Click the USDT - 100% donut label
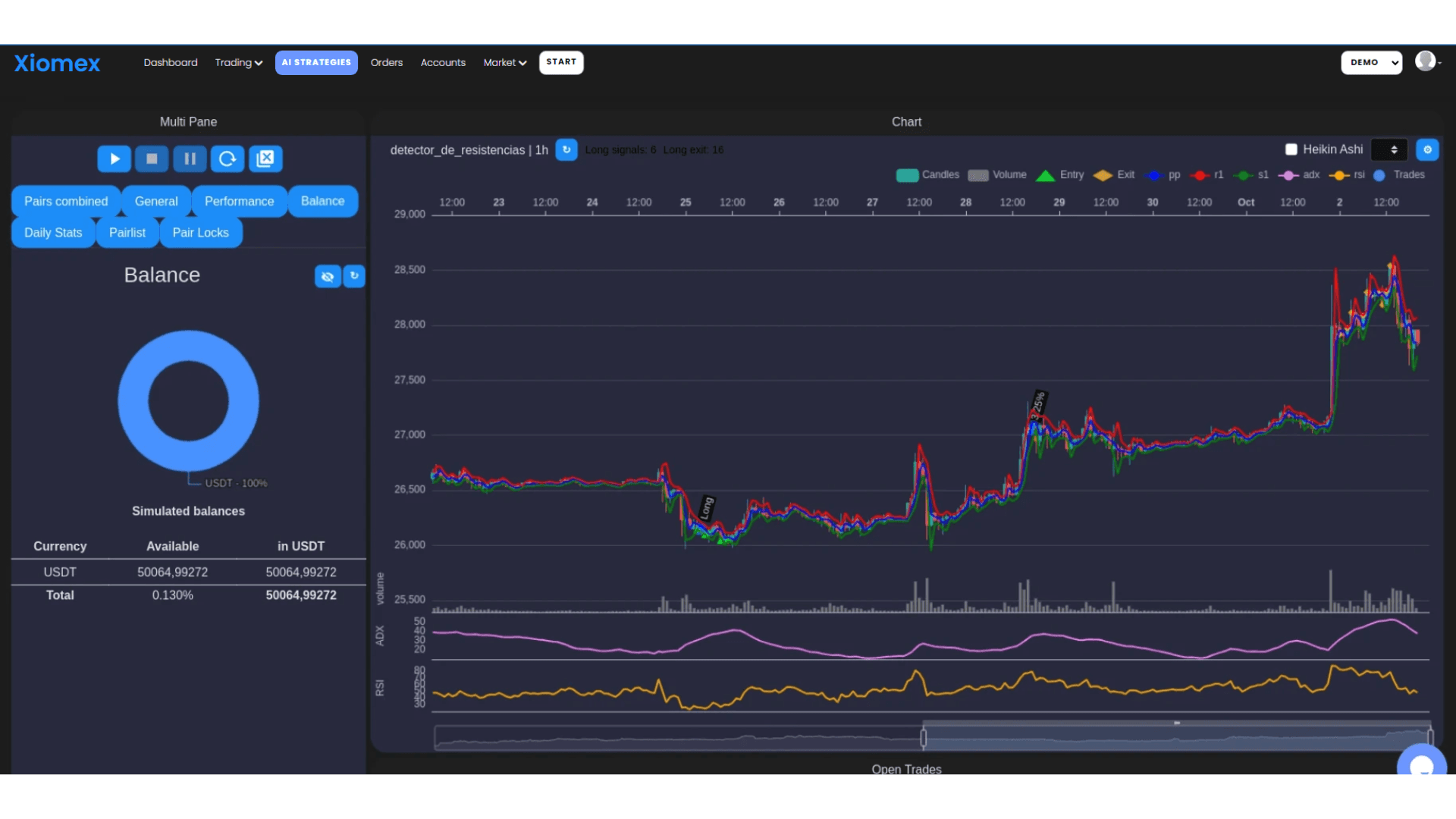The image size is (1456, 819). (x=236, y=483)
